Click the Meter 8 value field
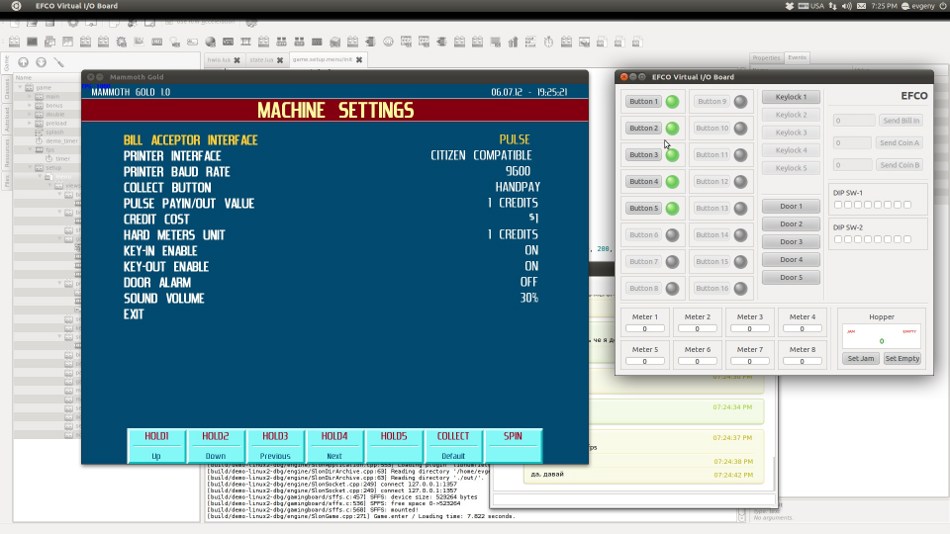This screenshot has height=534, width=950. coord(802,361)
